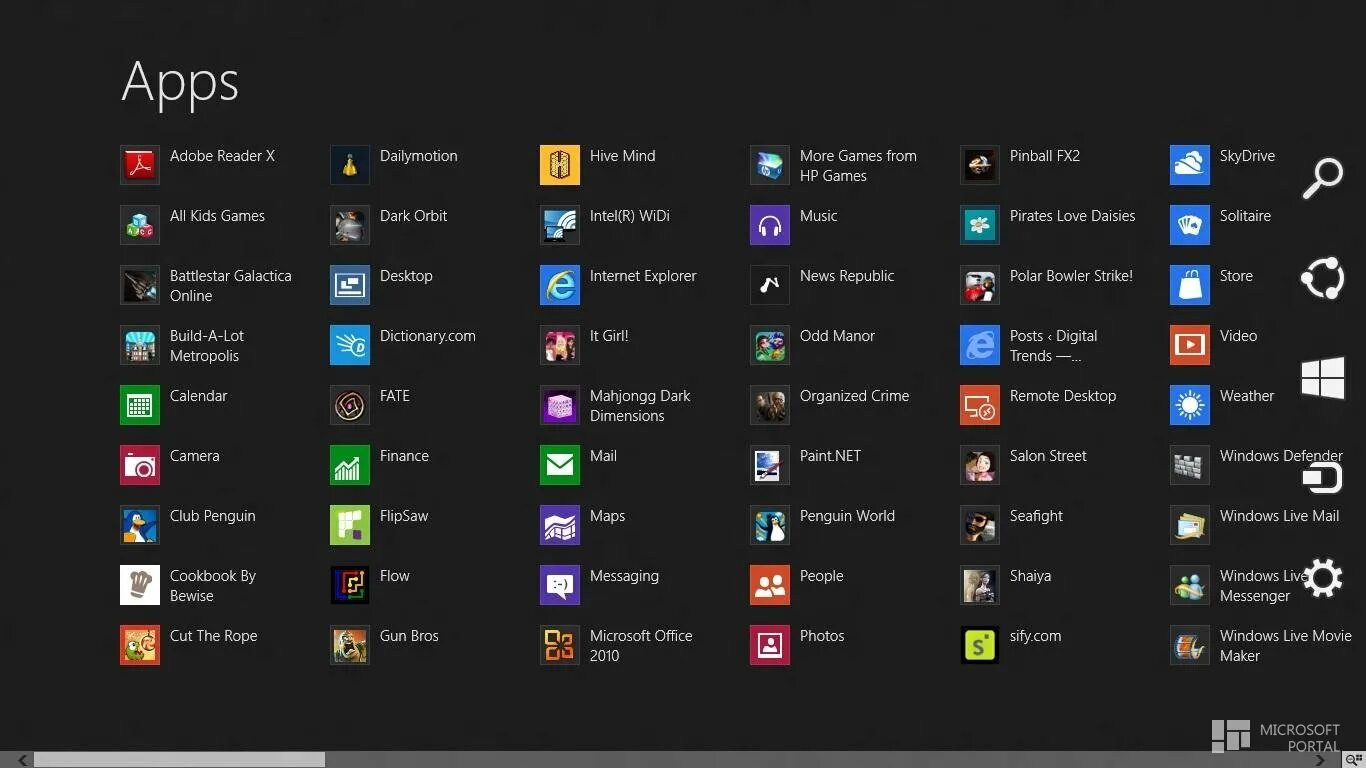Launch Polar Bowler Strike! icon
Image resolution: width=1366 pixels, height=768 pixels.
980,285
